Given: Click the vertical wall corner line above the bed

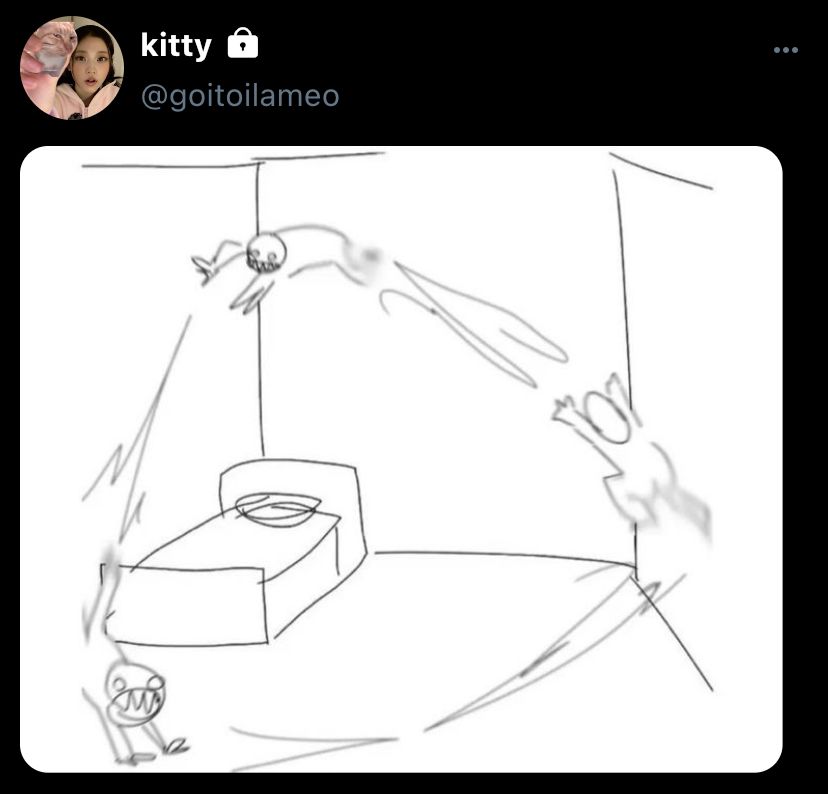Looking at the screenshot, I should 259,309.
